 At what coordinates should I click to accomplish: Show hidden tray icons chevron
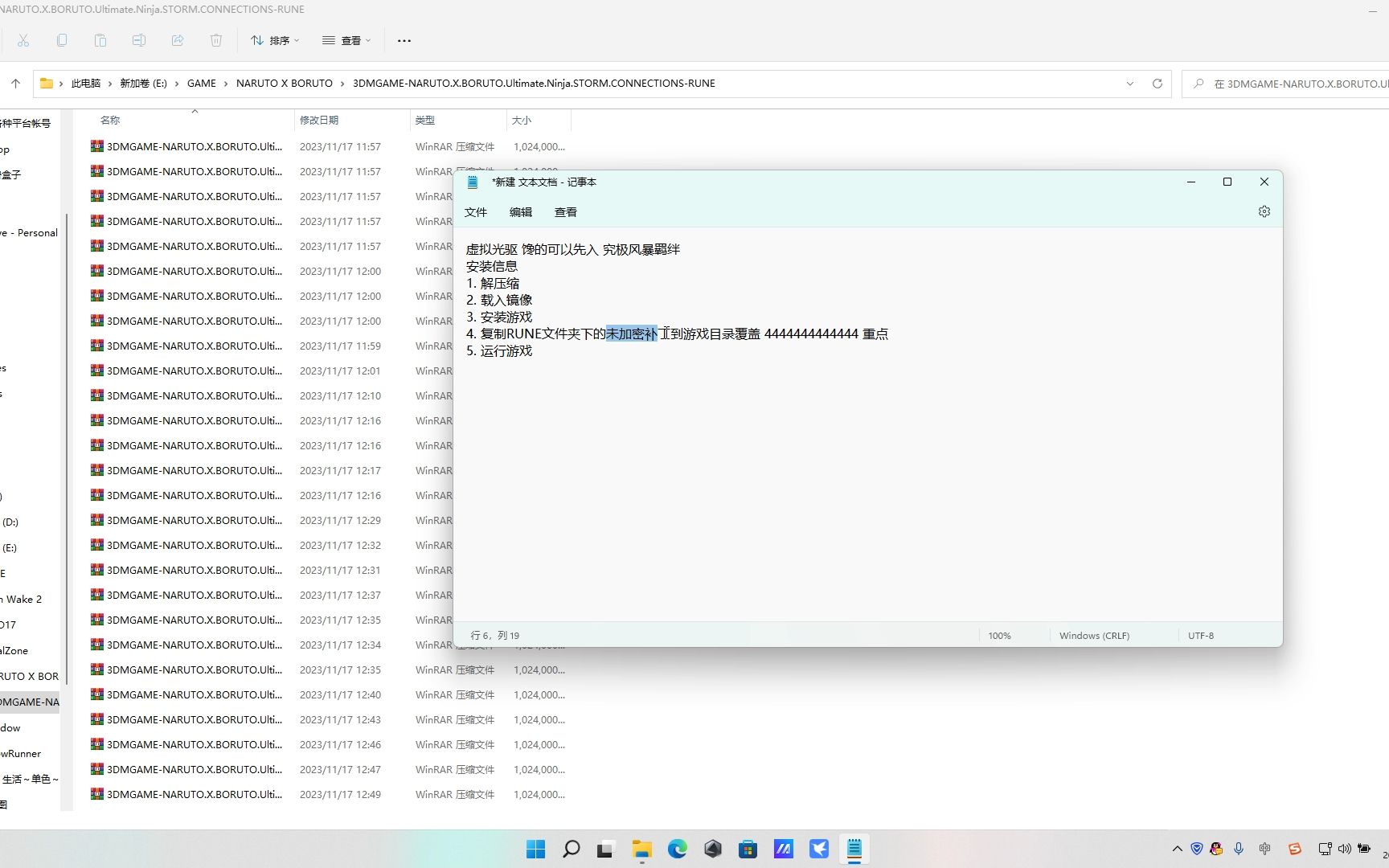pos(1178,849)
